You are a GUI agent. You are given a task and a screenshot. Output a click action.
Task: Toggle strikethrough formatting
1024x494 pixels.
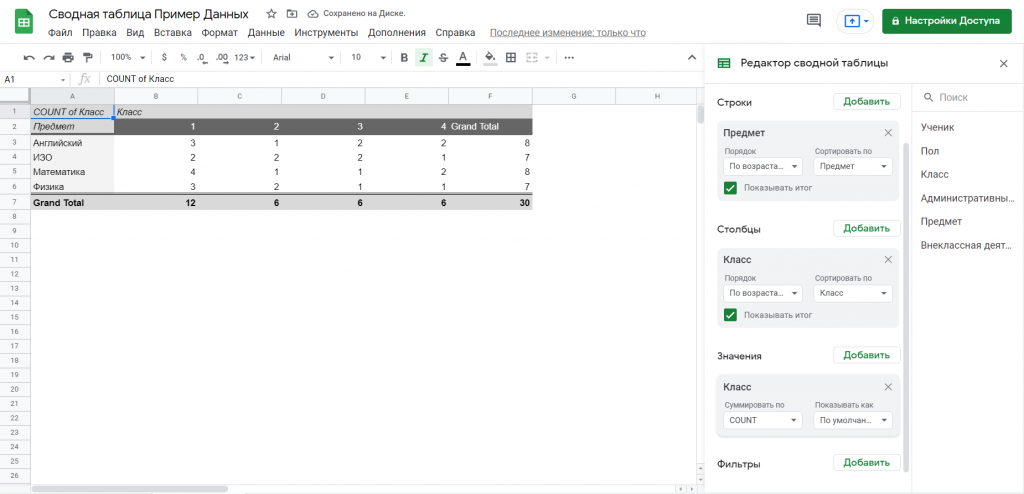pyautogui.click(x=443, y=58)
